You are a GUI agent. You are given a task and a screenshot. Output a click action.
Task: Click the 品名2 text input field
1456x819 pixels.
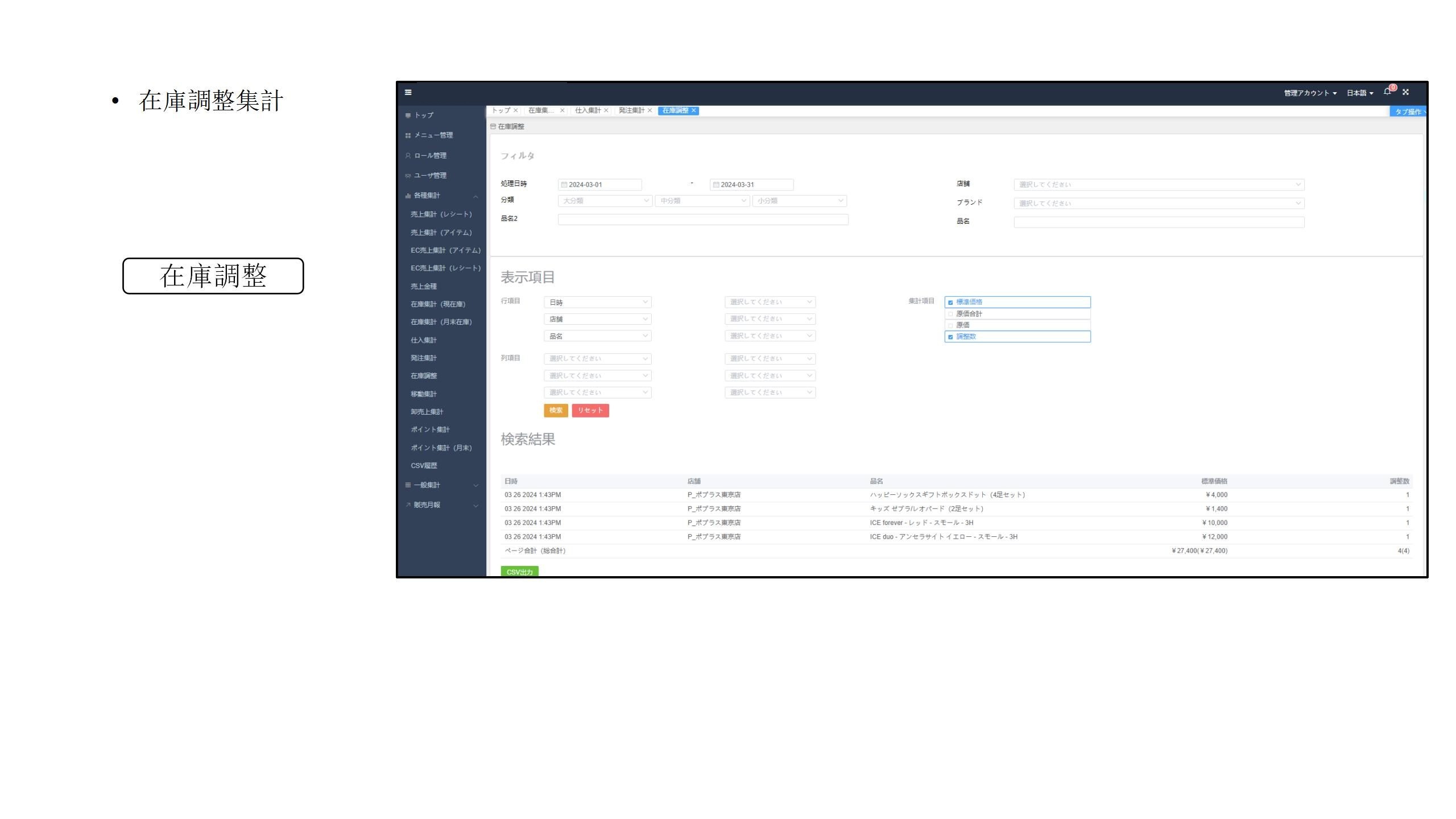point(702,220)
